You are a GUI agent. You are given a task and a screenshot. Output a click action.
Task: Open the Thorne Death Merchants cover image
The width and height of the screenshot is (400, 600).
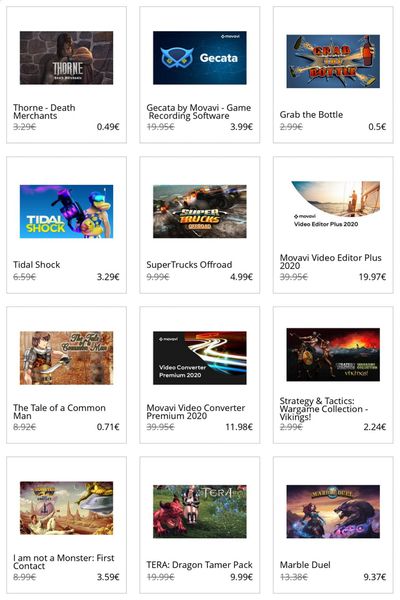point(66,58)
